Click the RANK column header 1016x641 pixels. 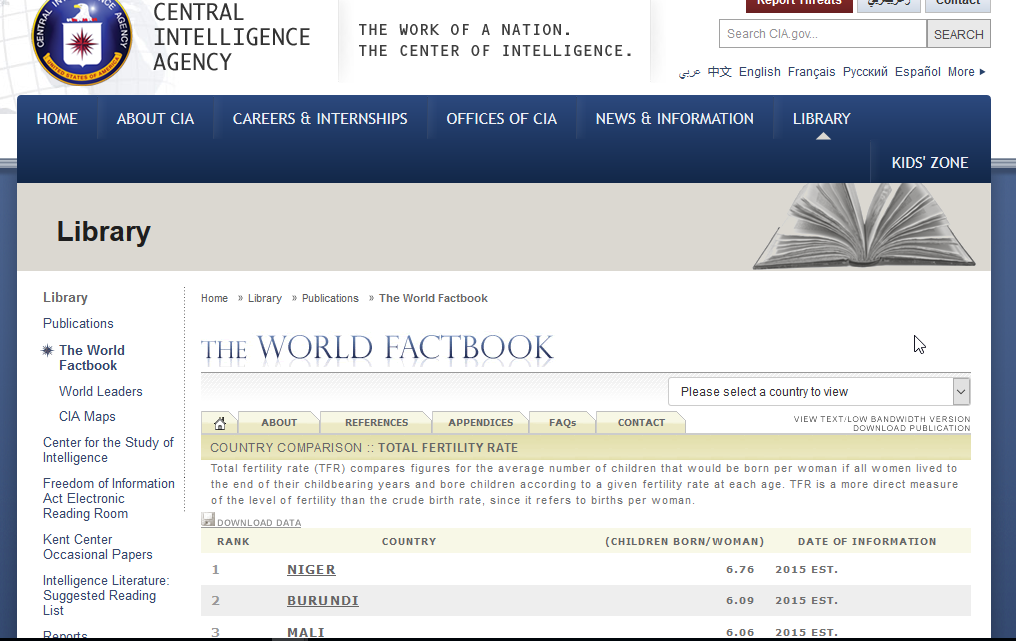tap(233, 541)
